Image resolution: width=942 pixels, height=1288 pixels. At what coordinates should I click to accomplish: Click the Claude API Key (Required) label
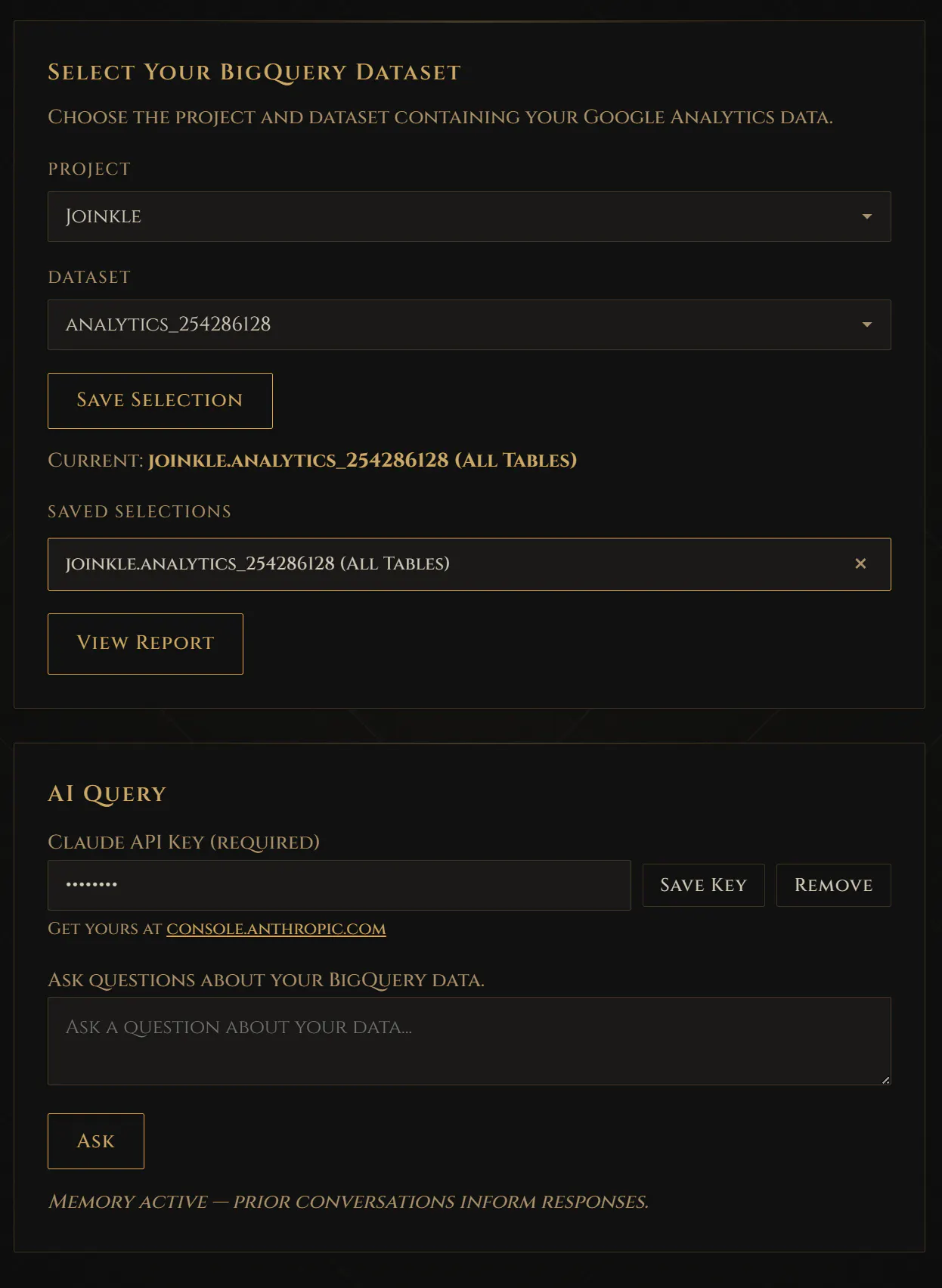pos(184,843)
